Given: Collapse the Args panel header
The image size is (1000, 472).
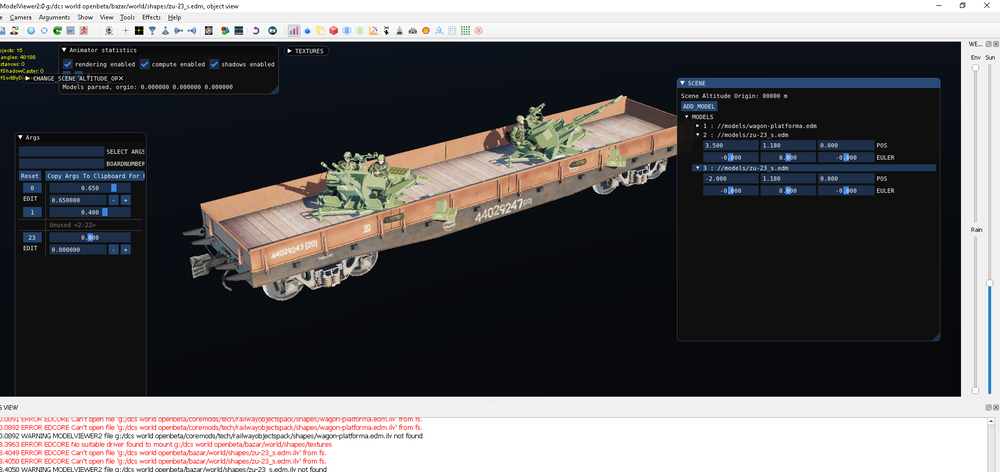Looking at the screenshot, I should click(x=23, y=137).
